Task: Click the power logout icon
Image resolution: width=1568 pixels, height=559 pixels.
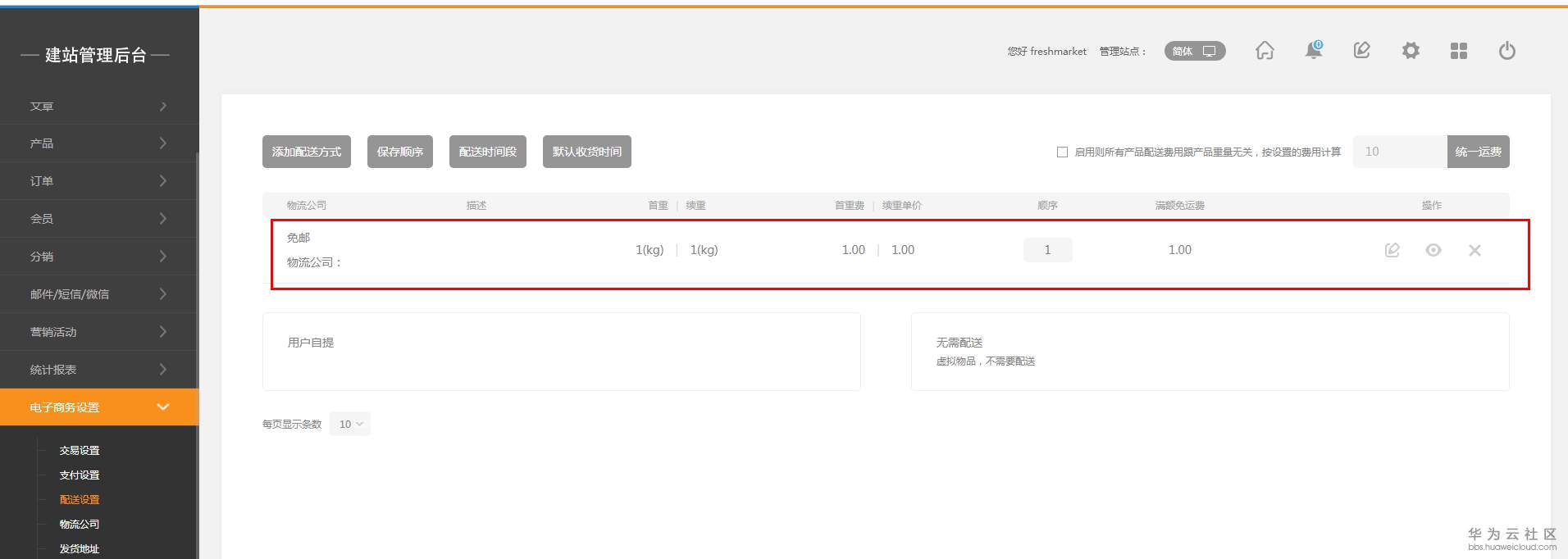Action: (x=1507, y=51)
